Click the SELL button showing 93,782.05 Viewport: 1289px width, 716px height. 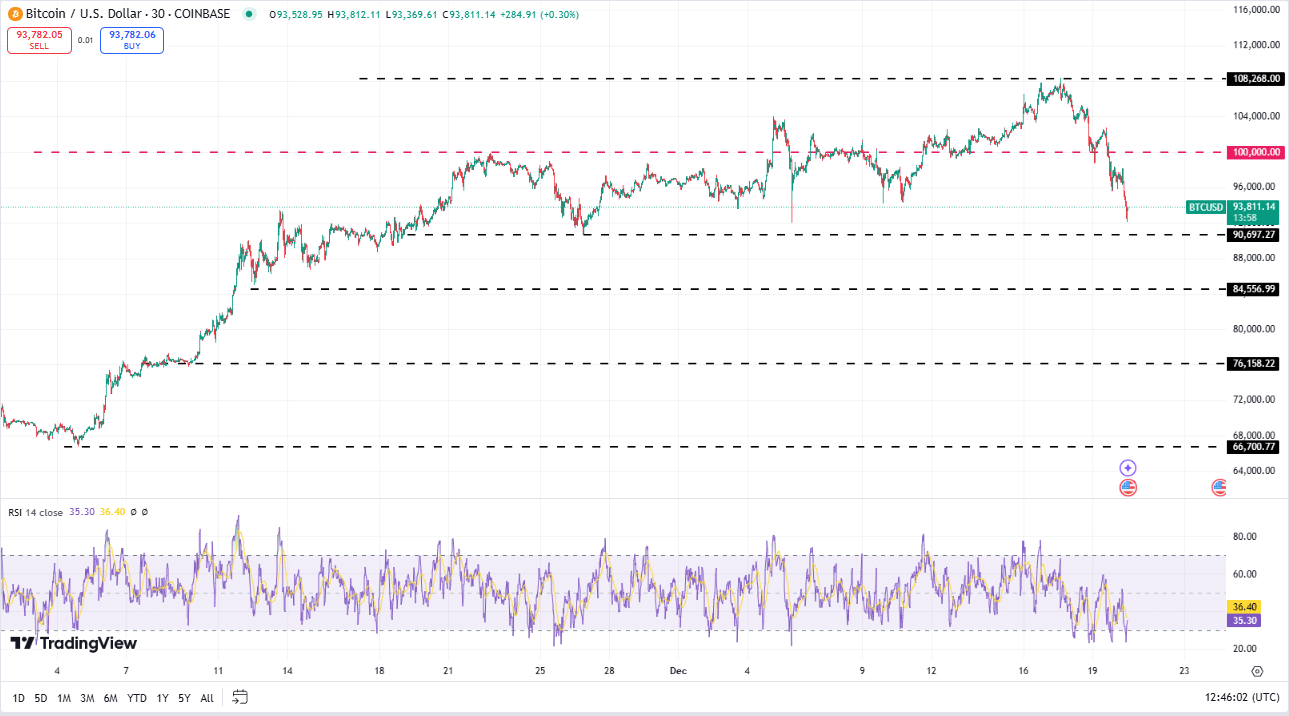click(x=39, y=39)
